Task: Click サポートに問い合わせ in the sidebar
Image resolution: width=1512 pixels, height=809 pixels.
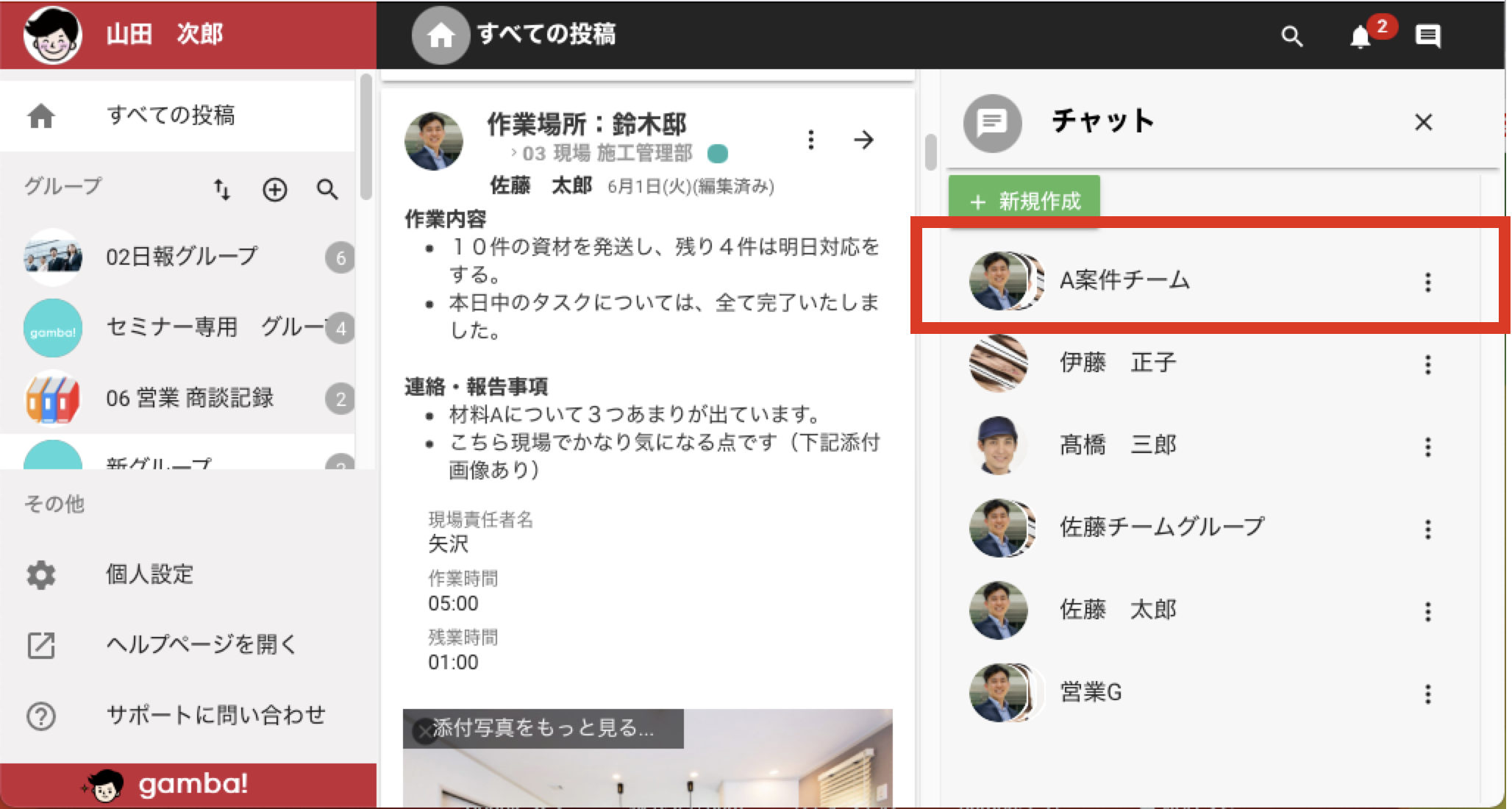Action: click(x=177, y=716)
